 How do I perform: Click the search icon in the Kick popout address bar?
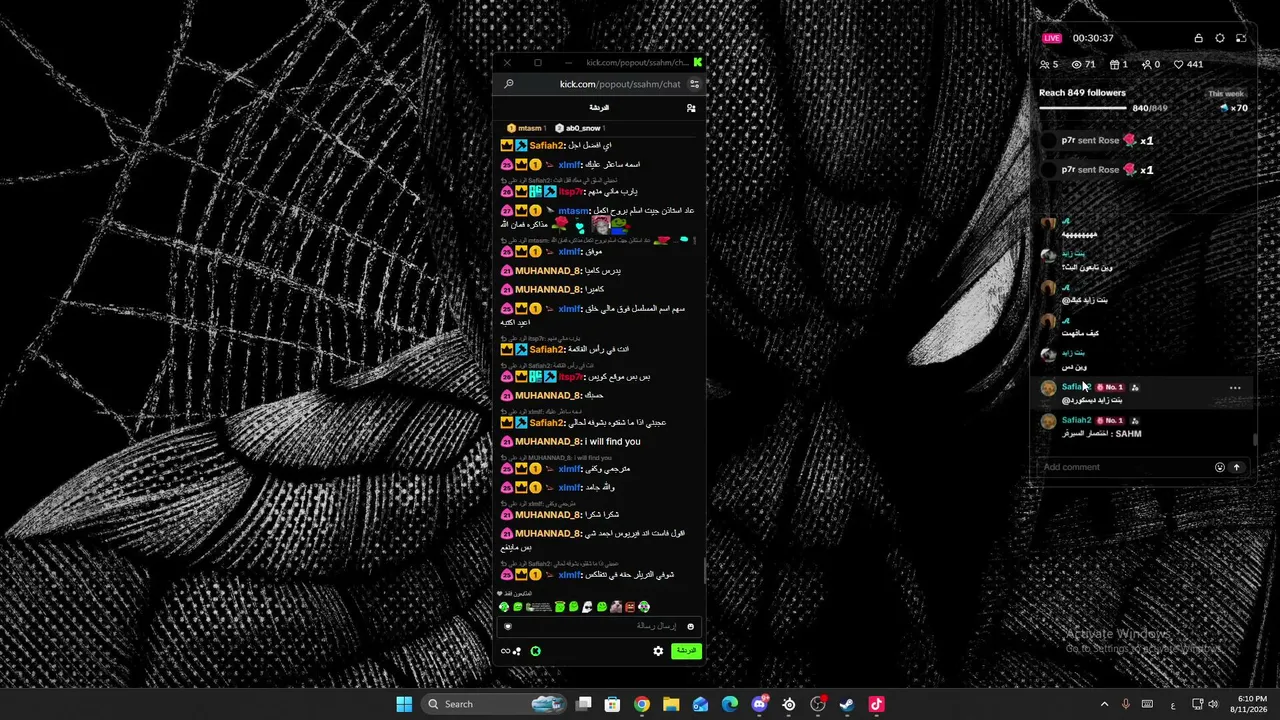509,84
